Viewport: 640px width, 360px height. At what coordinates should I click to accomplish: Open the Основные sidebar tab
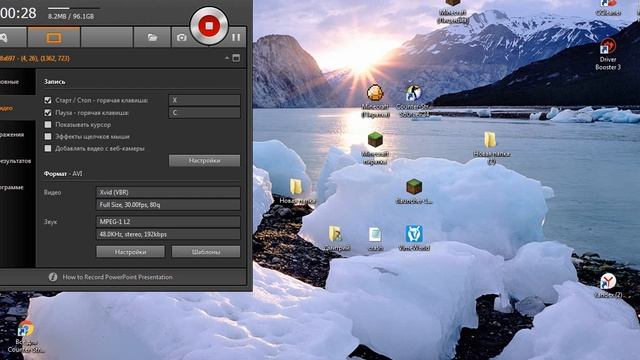pos(18,82)
